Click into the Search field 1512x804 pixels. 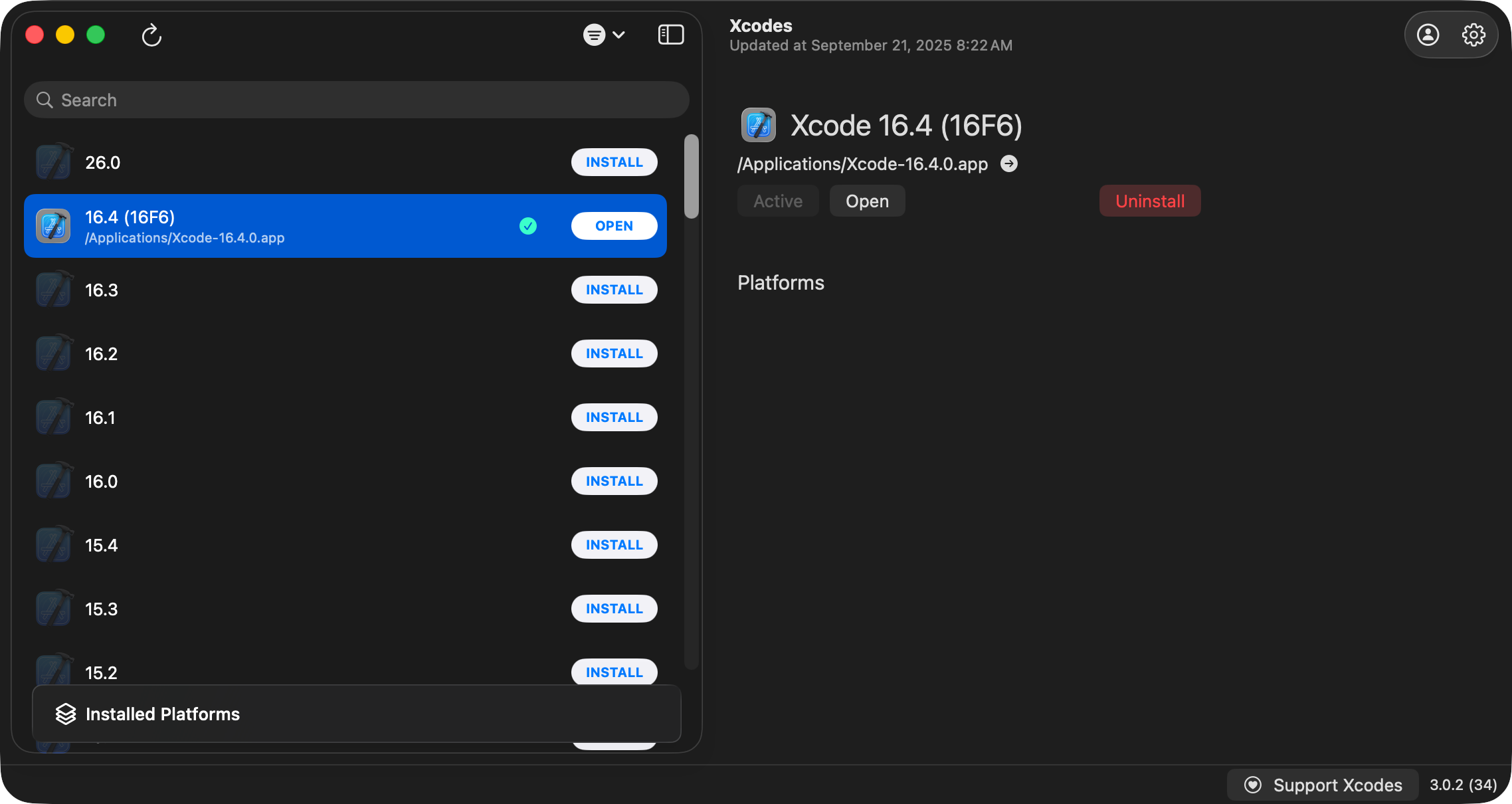click(x=356, y=100)
